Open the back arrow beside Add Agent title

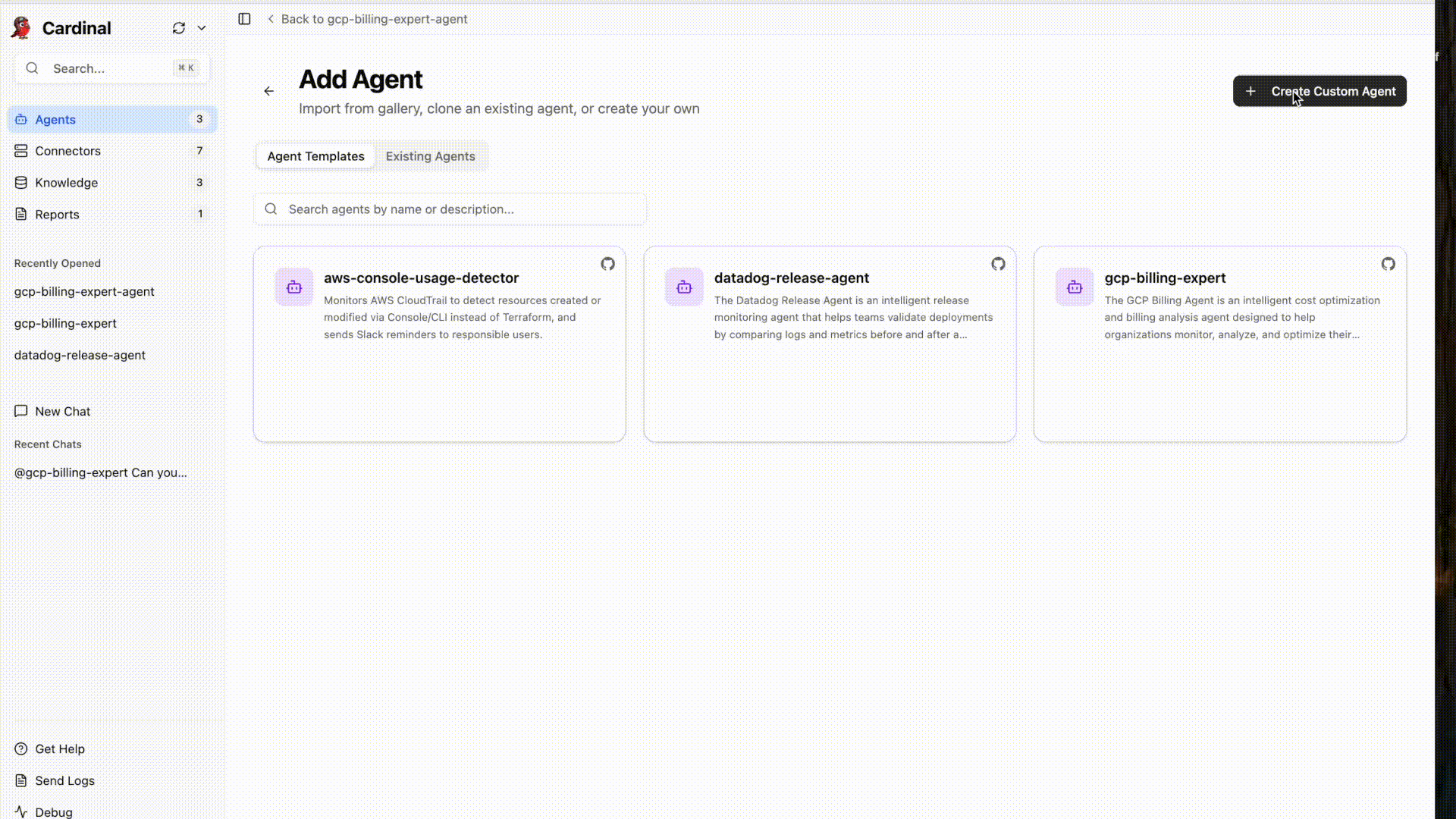269,91
